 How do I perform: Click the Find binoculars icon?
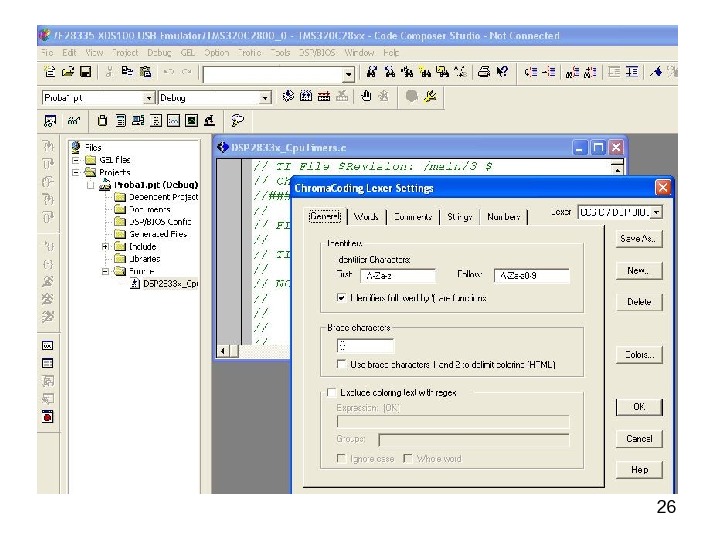click(371, 72)
